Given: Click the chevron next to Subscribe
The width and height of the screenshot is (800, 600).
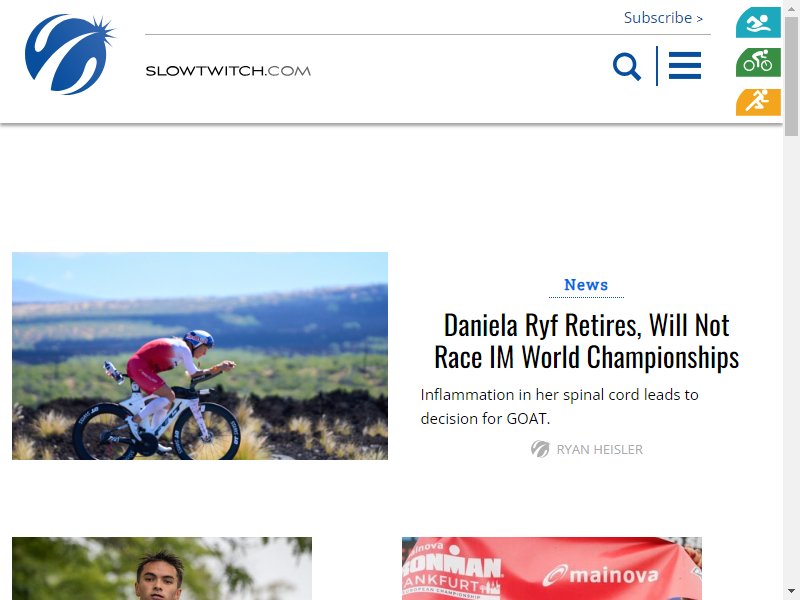Looking at the screenshot, I should pos(699,19).
